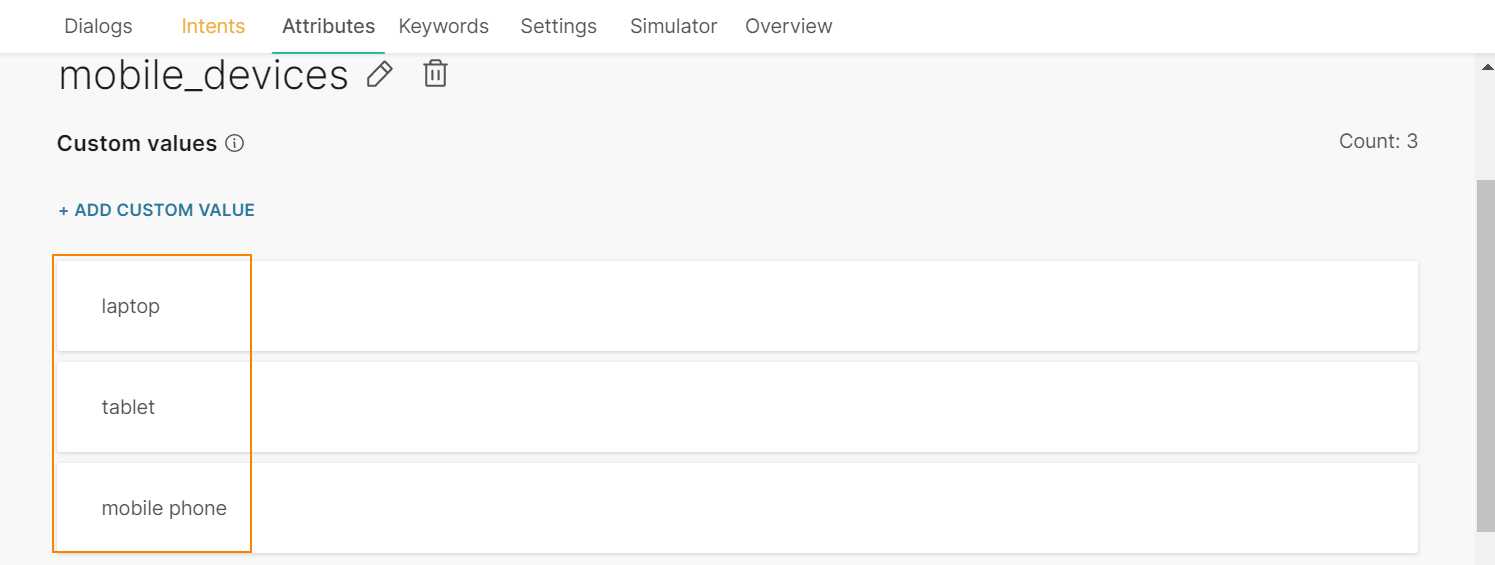The image size is (1495, 565).
Task: Select the Attributes tab
Action: tap(328, 26)
